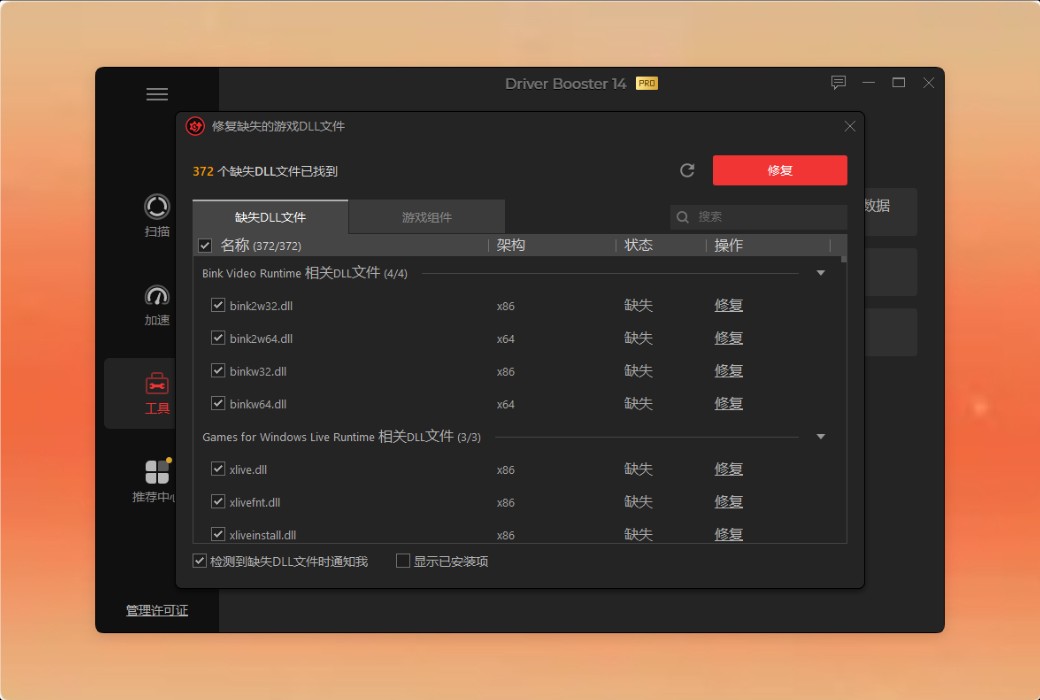Click Bink Video Runtime 相关DLL文件 group header
The width and height of the screenshot is (1040, 700).
[304, 273]
